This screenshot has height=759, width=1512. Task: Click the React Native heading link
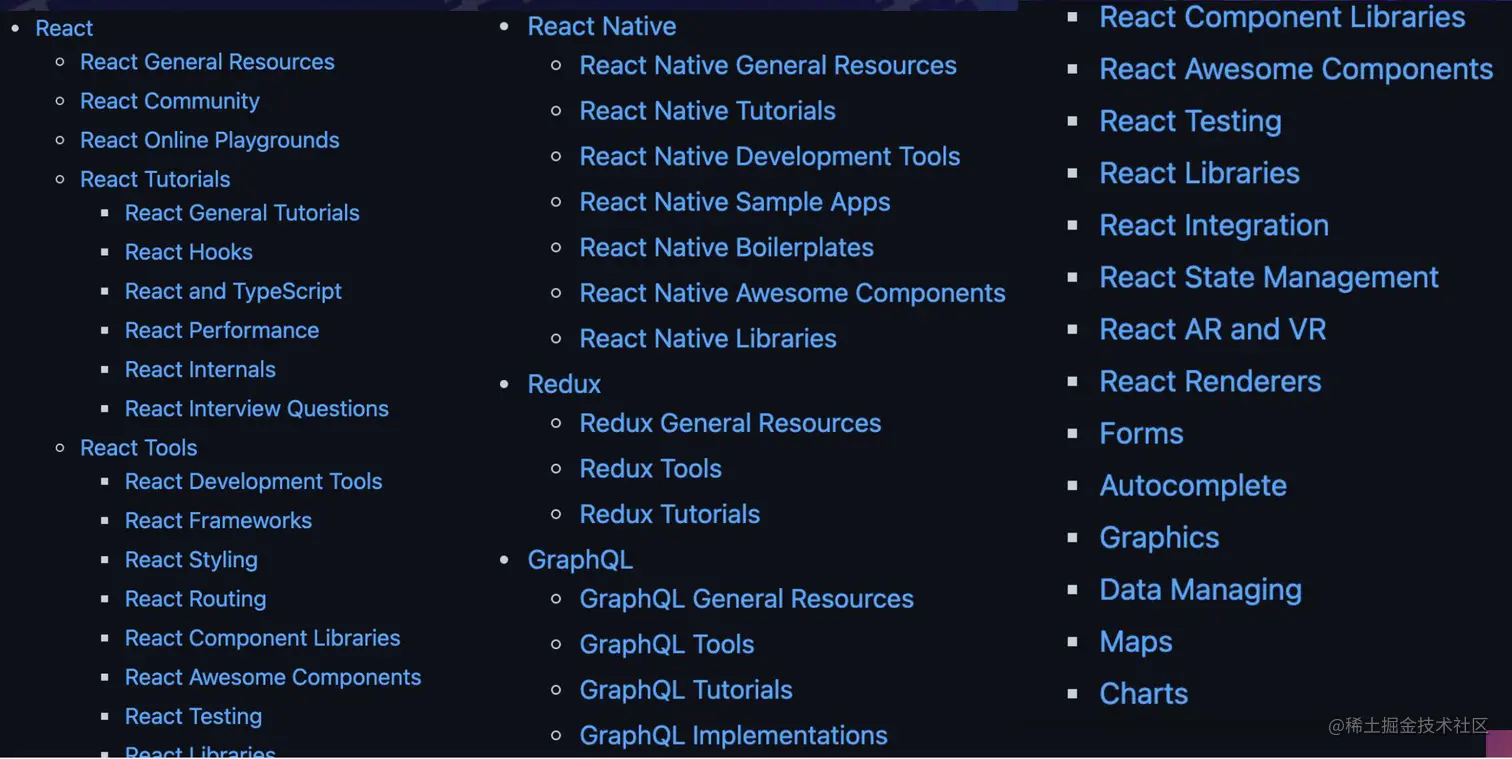coord(601,26)
